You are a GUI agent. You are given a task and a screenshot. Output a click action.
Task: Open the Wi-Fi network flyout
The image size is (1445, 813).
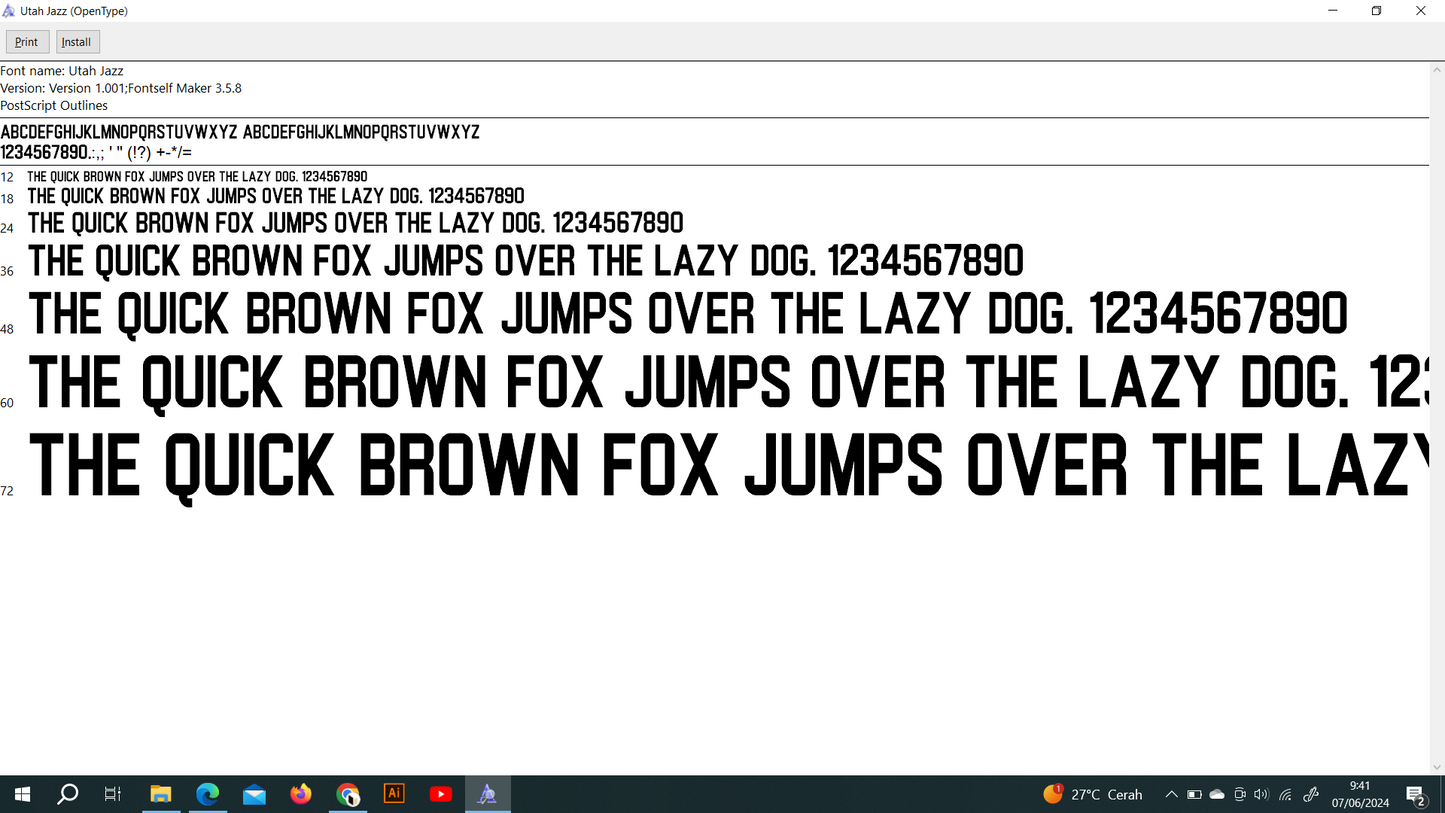point(1286,794)
